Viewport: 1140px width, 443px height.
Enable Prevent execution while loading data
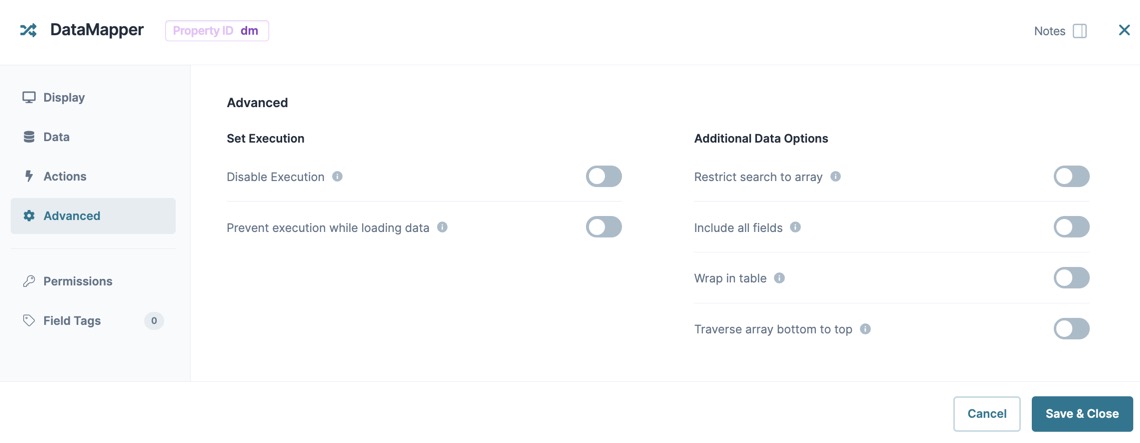click(x=604, y=227)
